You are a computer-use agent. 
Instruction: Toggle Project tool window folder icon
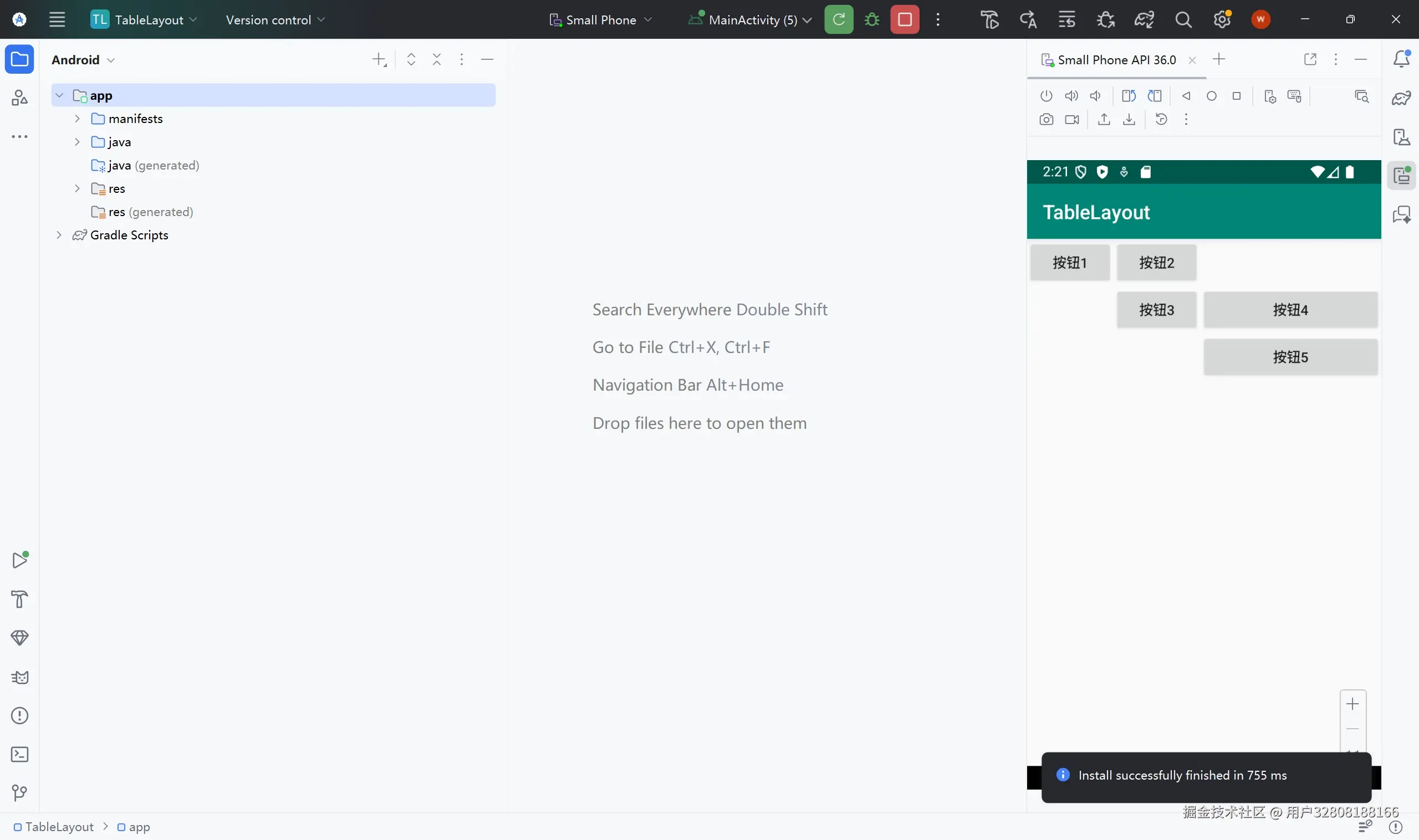tap(20, 59)
